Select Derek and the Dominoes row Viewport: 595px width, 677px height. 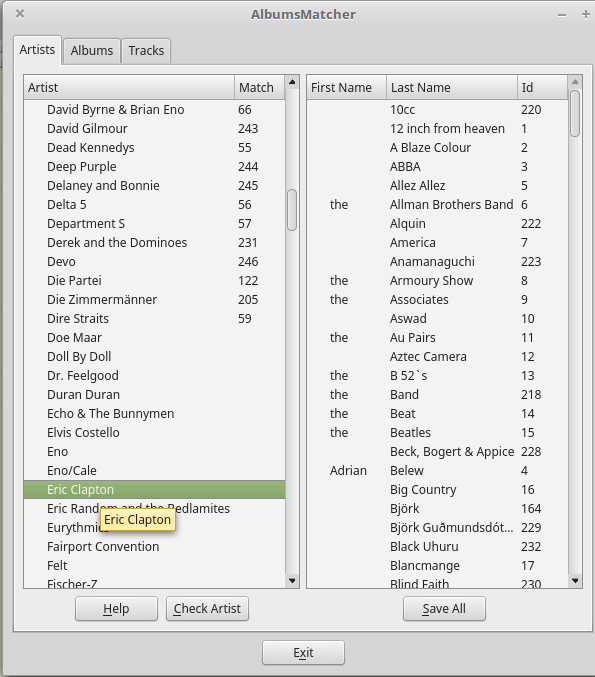[155, 243]
